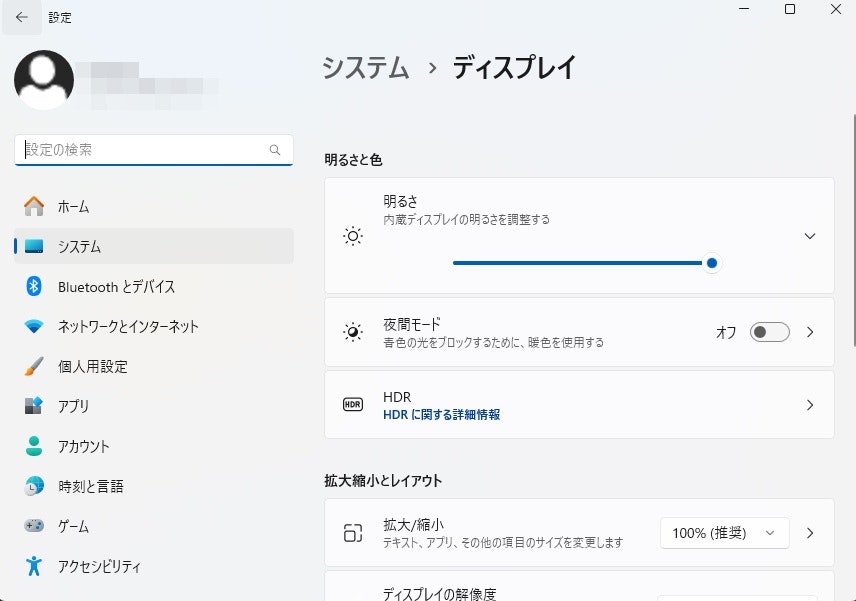Image resolution: width=856 pixels, height=601 pixels.
Task: Open 夜間モード settings with right chevron
Action: [x=810, y=332]
